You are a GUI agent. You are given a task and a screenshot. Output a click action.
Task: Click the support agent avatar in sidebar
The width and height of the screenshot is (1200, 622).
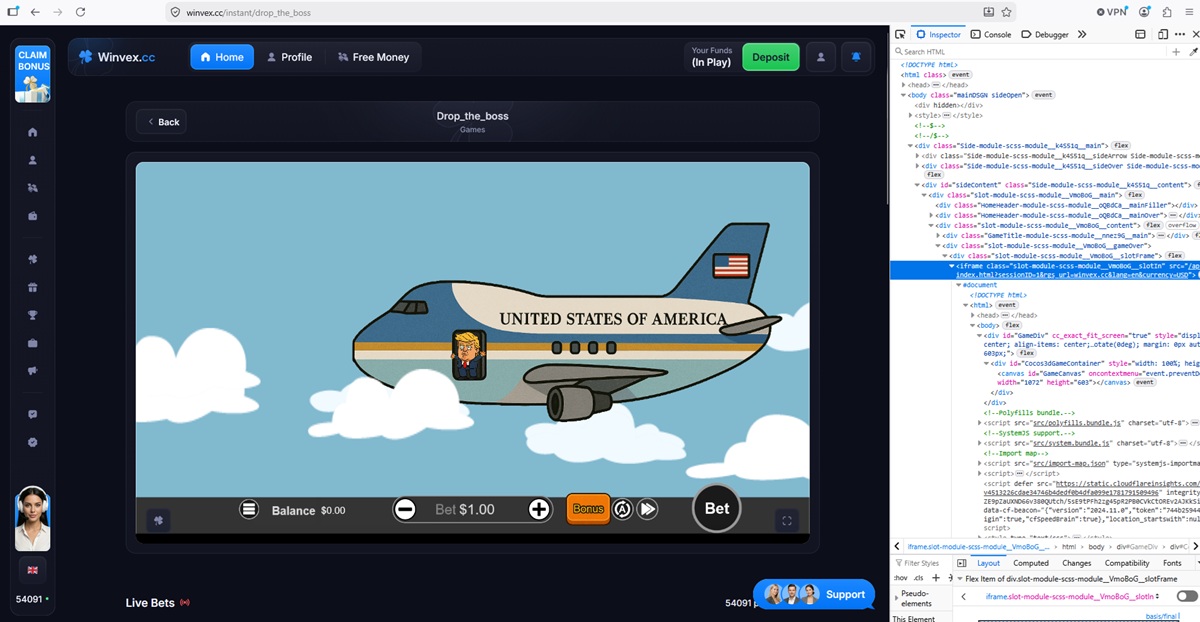point(33,518)
